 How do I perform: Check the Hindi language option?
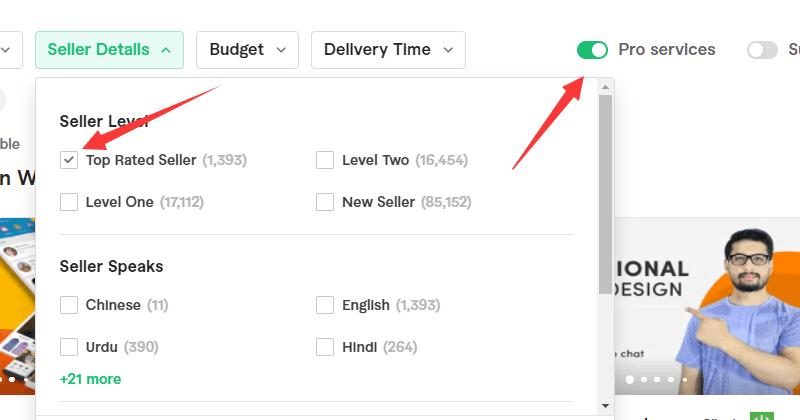[x=325, y=347]
